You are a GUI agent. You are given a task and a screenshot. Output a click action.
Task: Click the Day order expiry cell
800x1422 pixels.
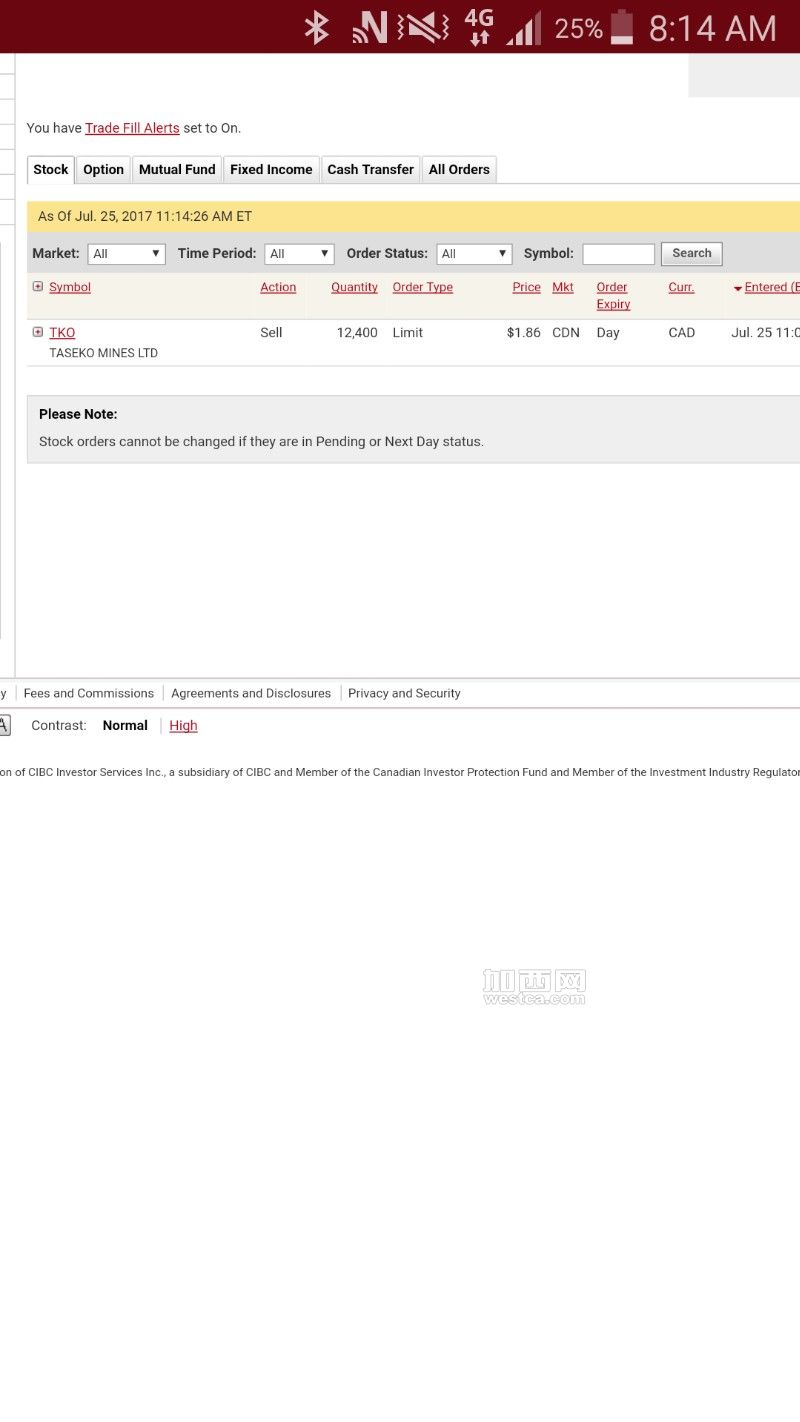[x=608, y=332]
